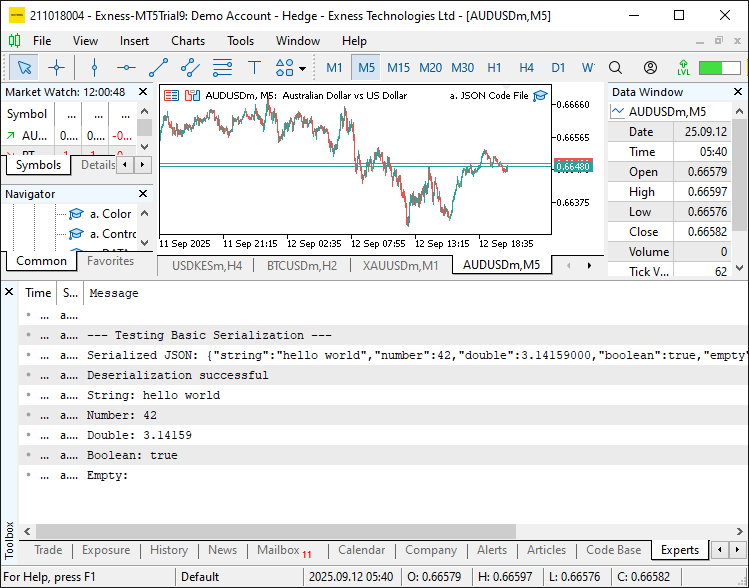Open the File menu
The height and width of the screenshot is (588, 749).
[42, 41]
